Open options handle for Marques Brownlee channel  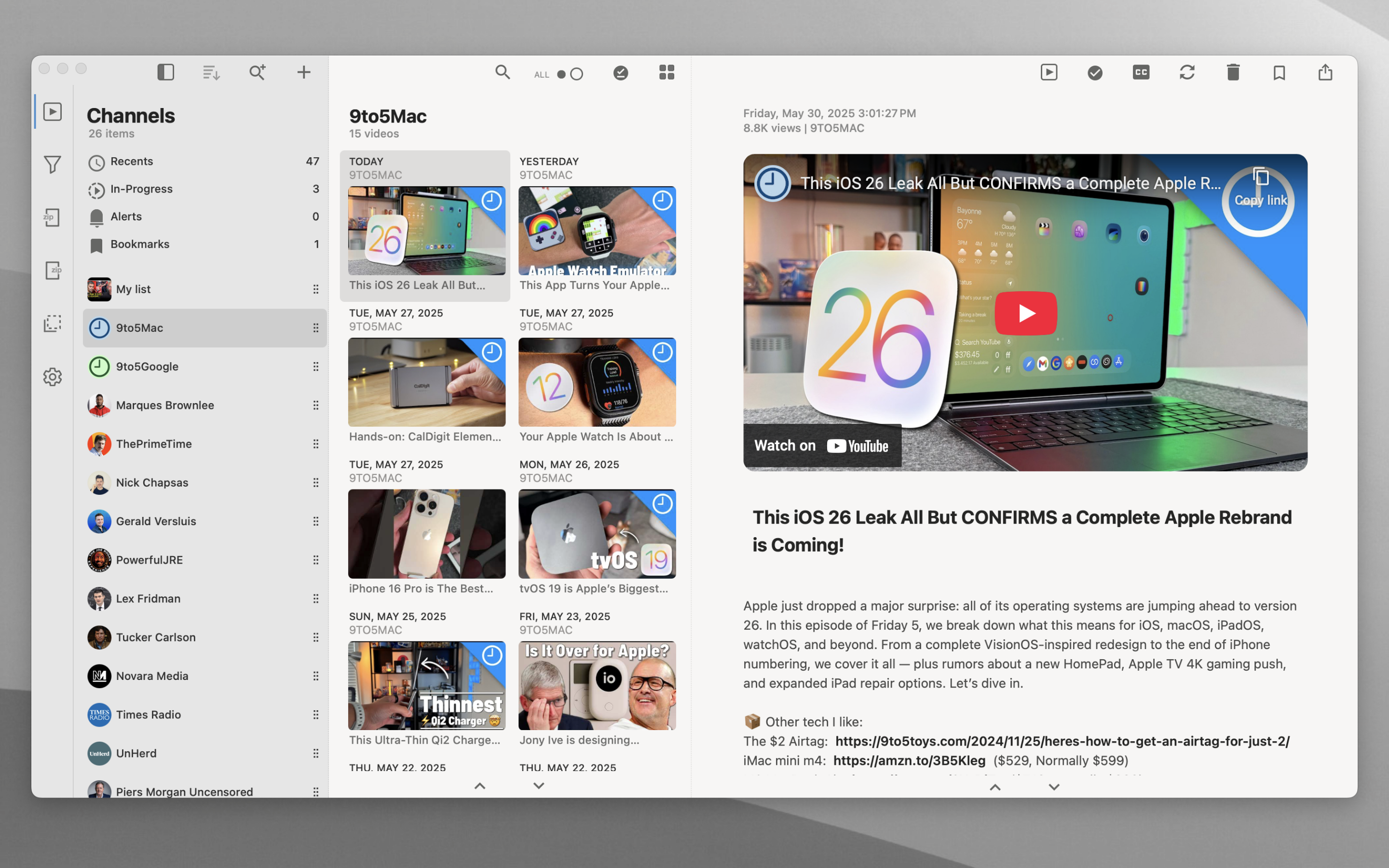point(316,405)
